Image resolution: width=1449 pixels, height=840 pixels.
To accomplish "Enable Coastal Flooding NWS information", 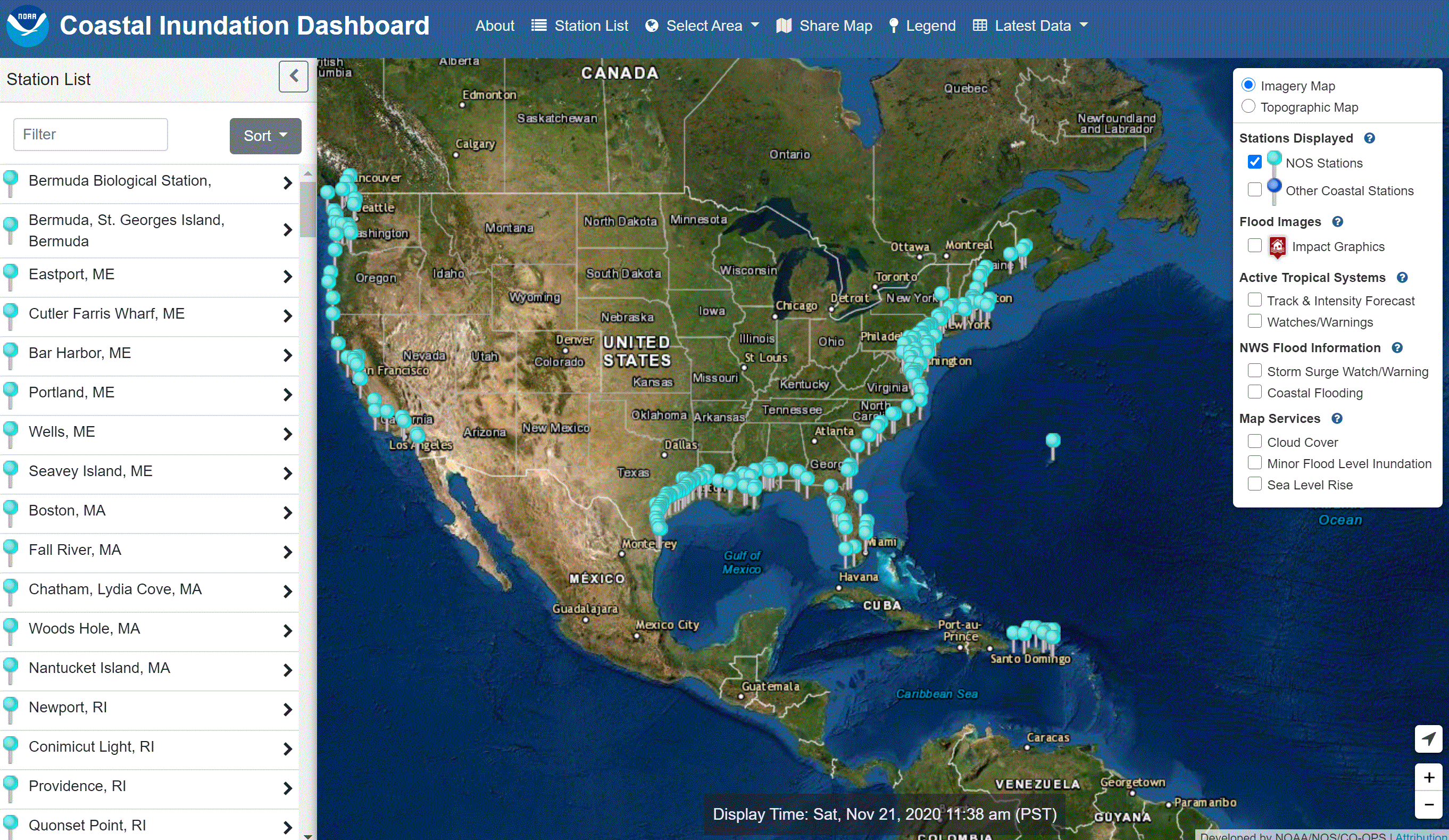I will tap(1254, 393).
